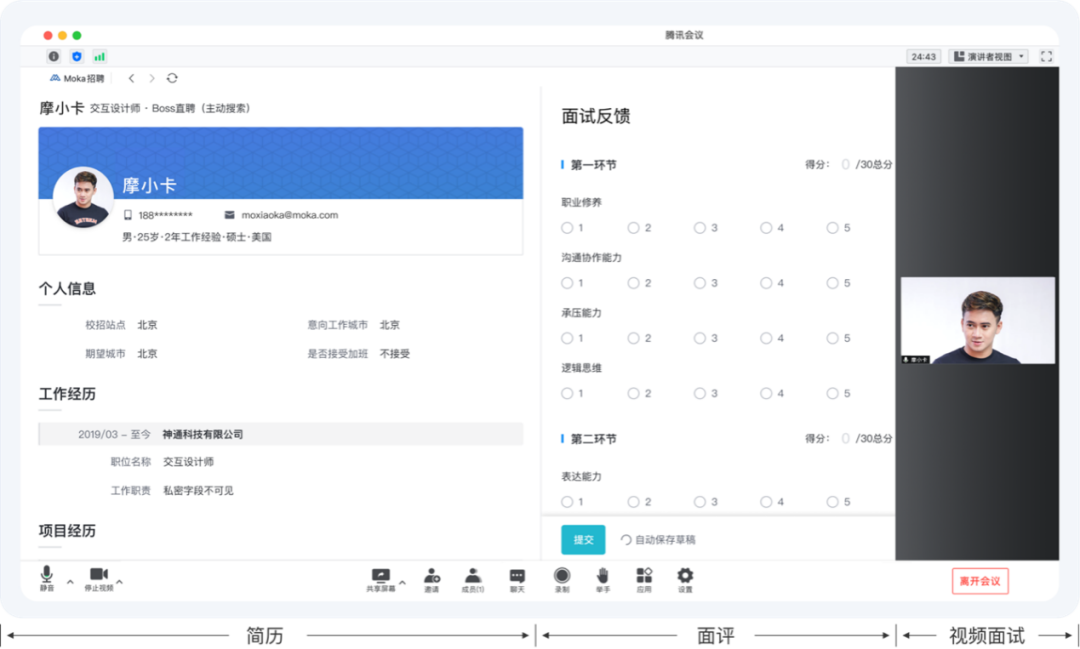Raise hand using the hand icon
1080x649 pixels.
603,576
